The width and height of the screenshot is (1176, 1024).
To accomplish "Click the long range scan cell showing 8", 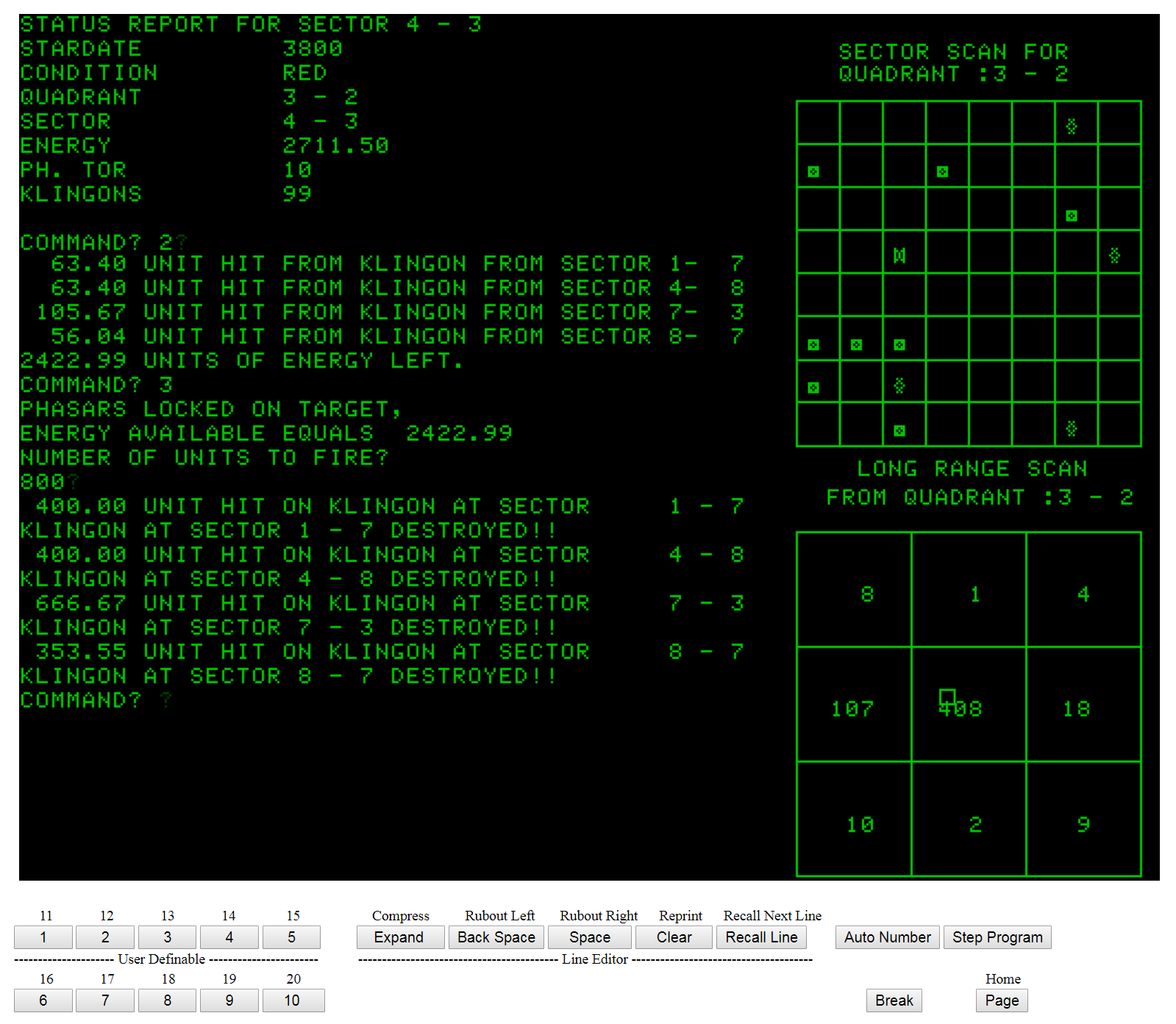I will [x=854, y=590].
